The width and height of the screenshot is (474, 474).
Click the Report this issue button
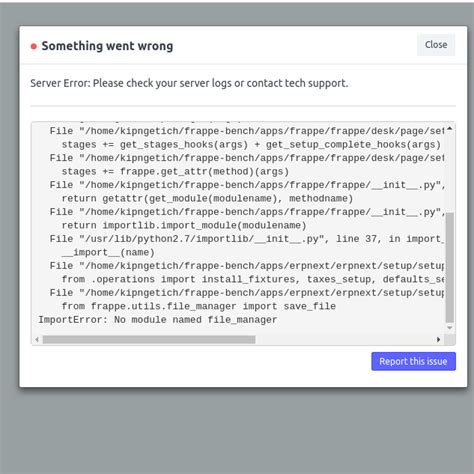pyautogui.click(x=413, y=361)
